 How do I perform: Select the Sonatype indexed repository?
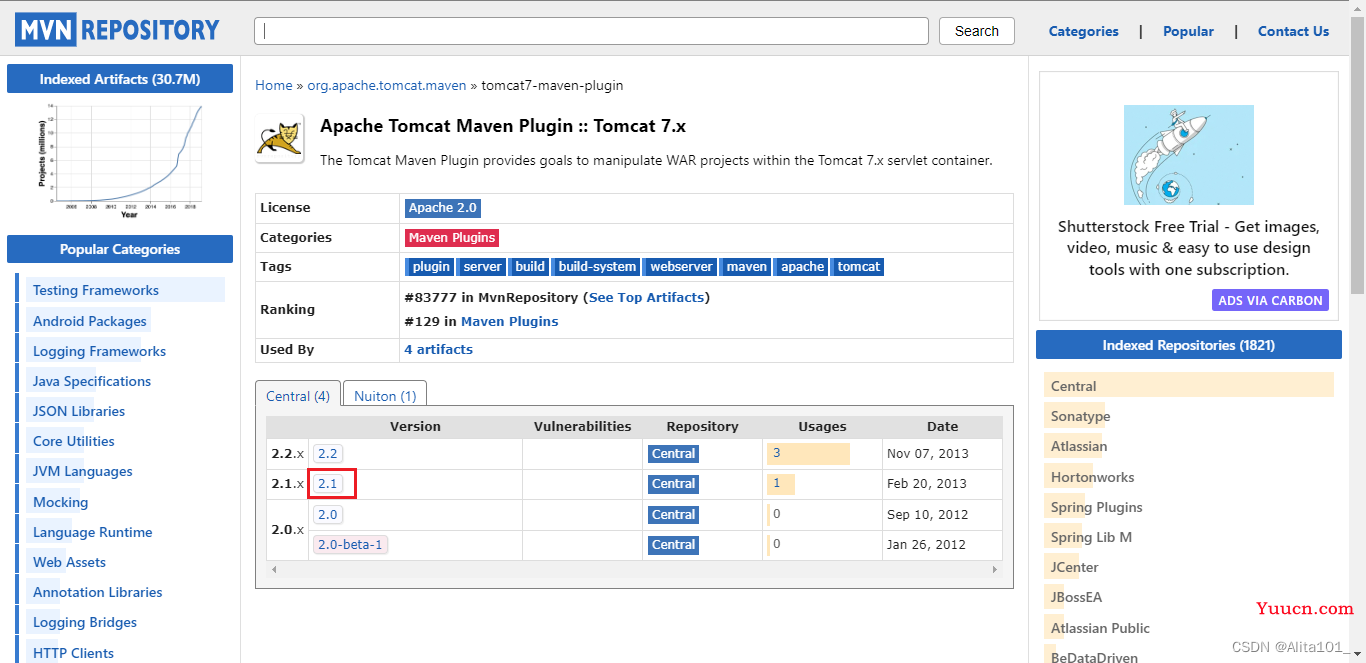point(1081,416)
